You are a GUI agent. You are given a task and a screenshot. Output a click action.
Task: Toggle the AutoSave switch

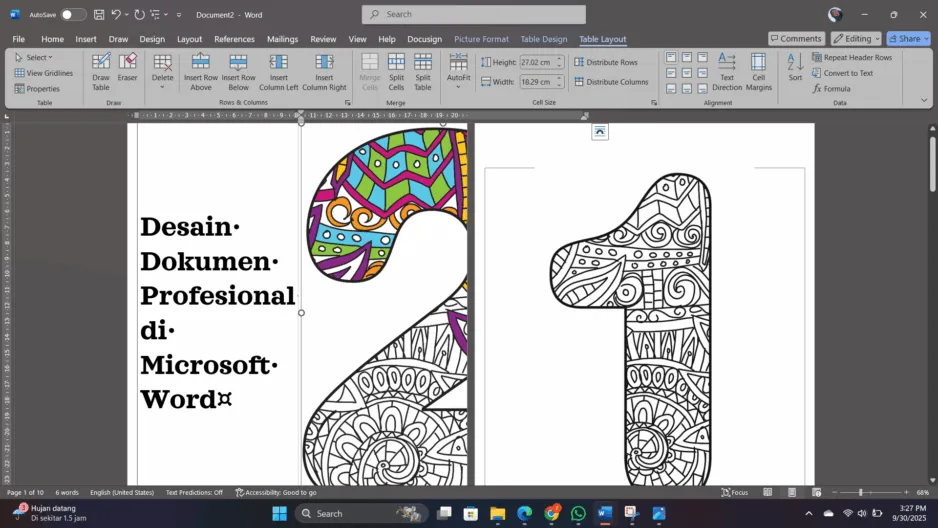[73, 14]
